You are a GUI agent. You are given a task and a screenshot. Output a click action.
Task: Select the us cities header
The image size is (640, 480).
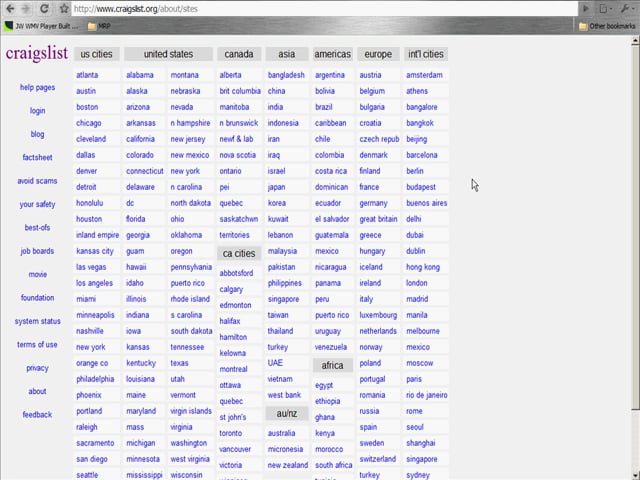96,54
